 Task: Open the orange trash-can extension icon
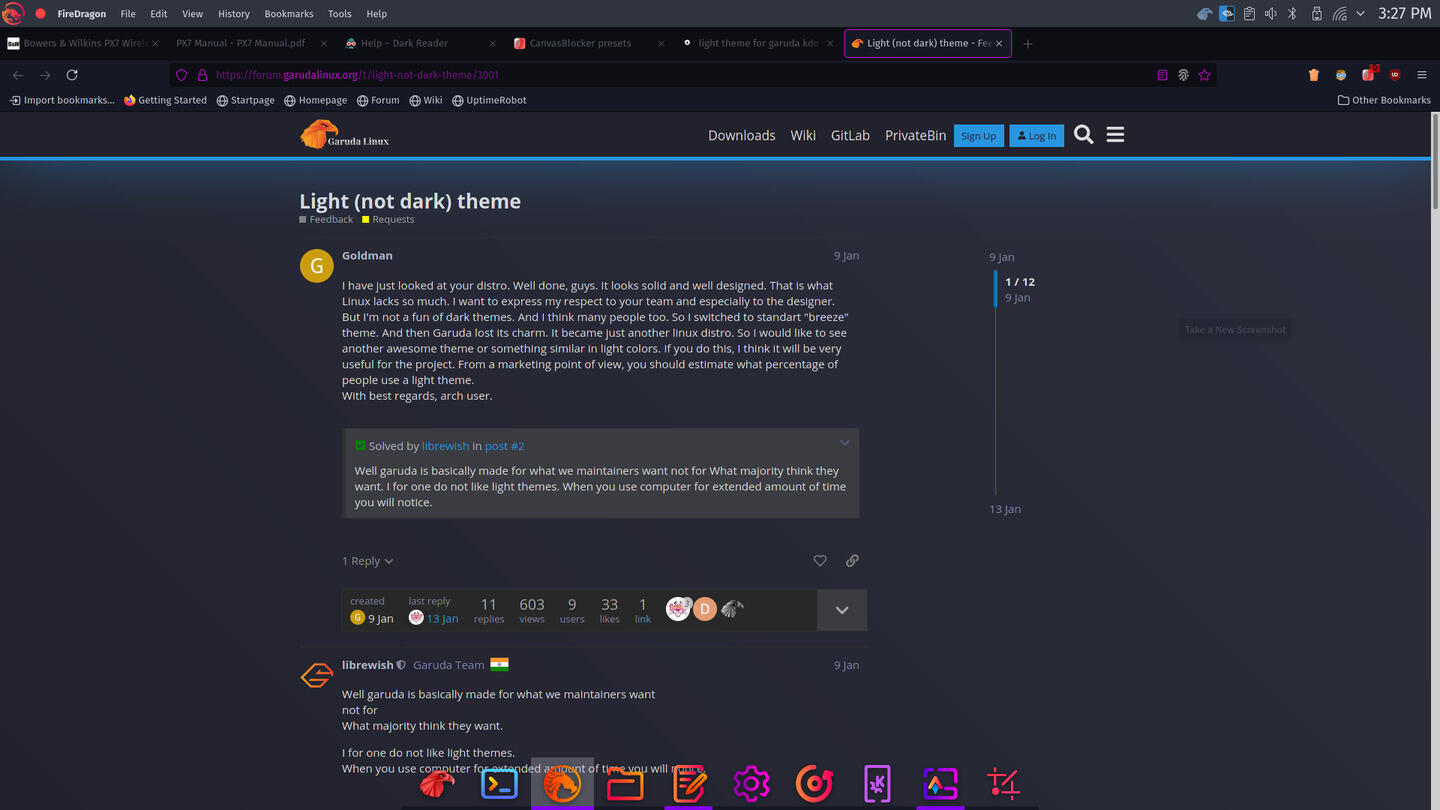(x=1314, y=75)
